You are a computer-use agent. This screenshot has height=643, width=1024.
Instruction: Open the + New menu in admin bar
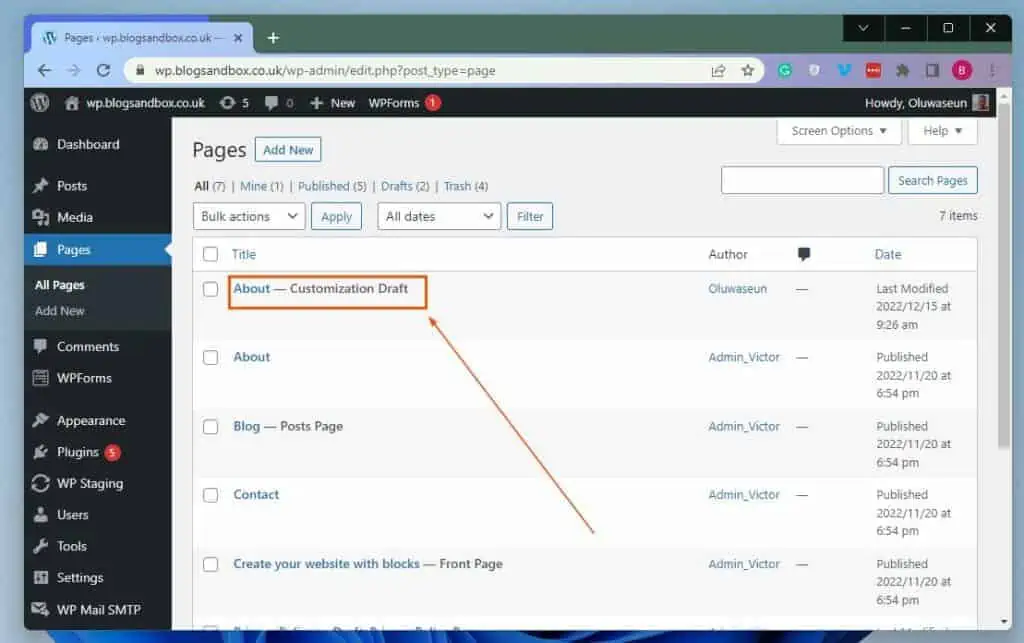coord(331,102)
